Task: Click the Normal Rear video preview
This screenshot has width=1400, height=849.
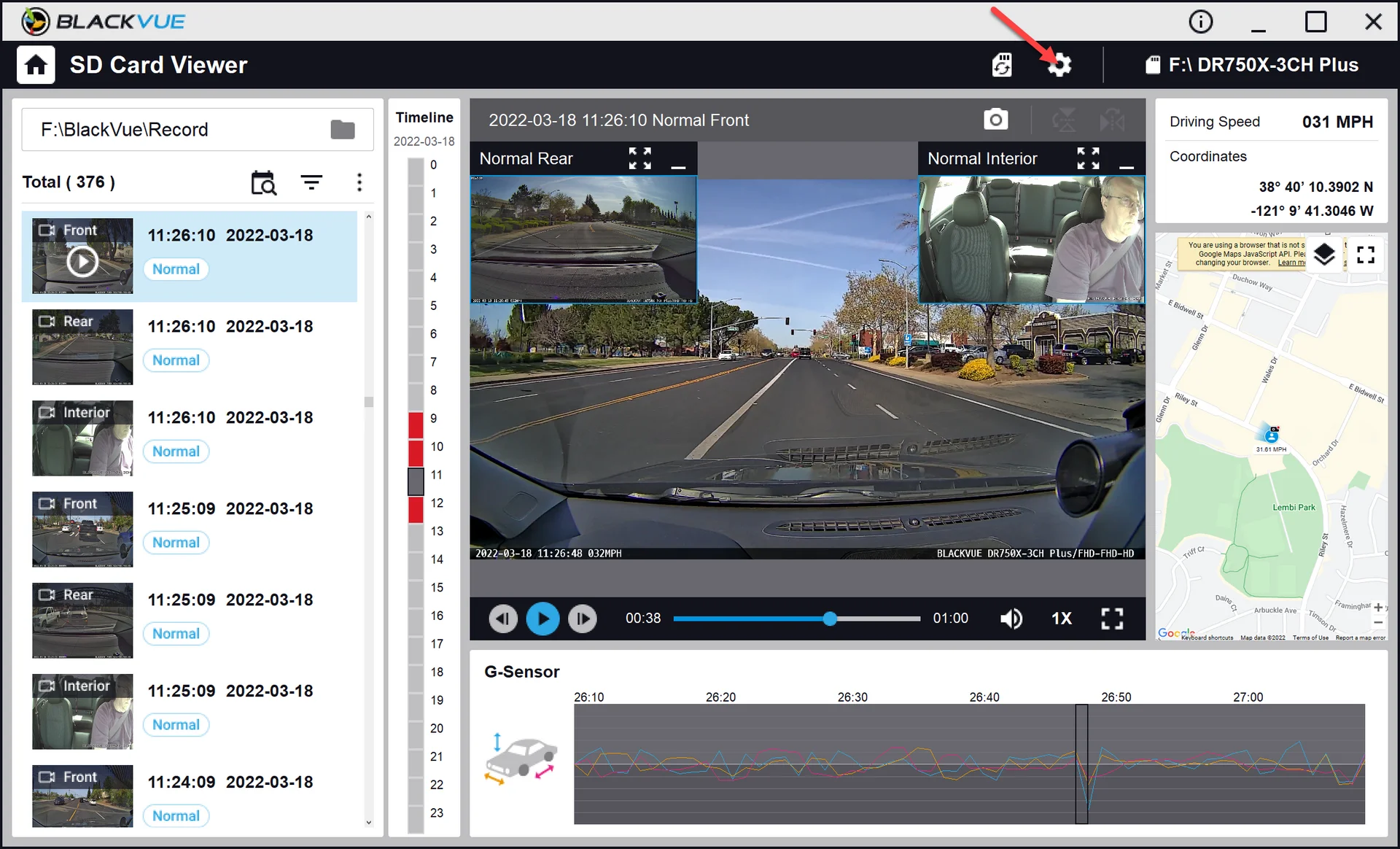Action: coord(583,239)
